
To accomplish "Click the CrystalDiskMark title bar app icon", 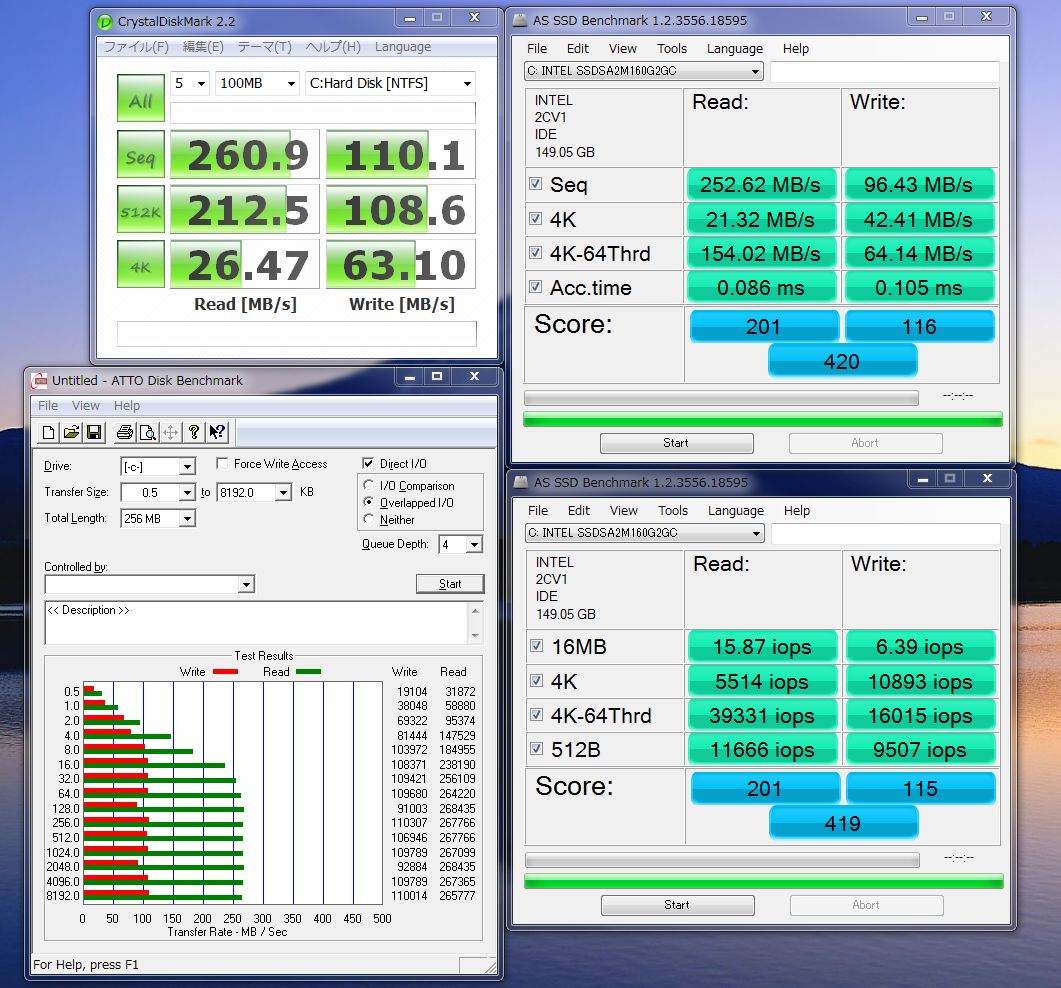I will (x=106, y=22).
